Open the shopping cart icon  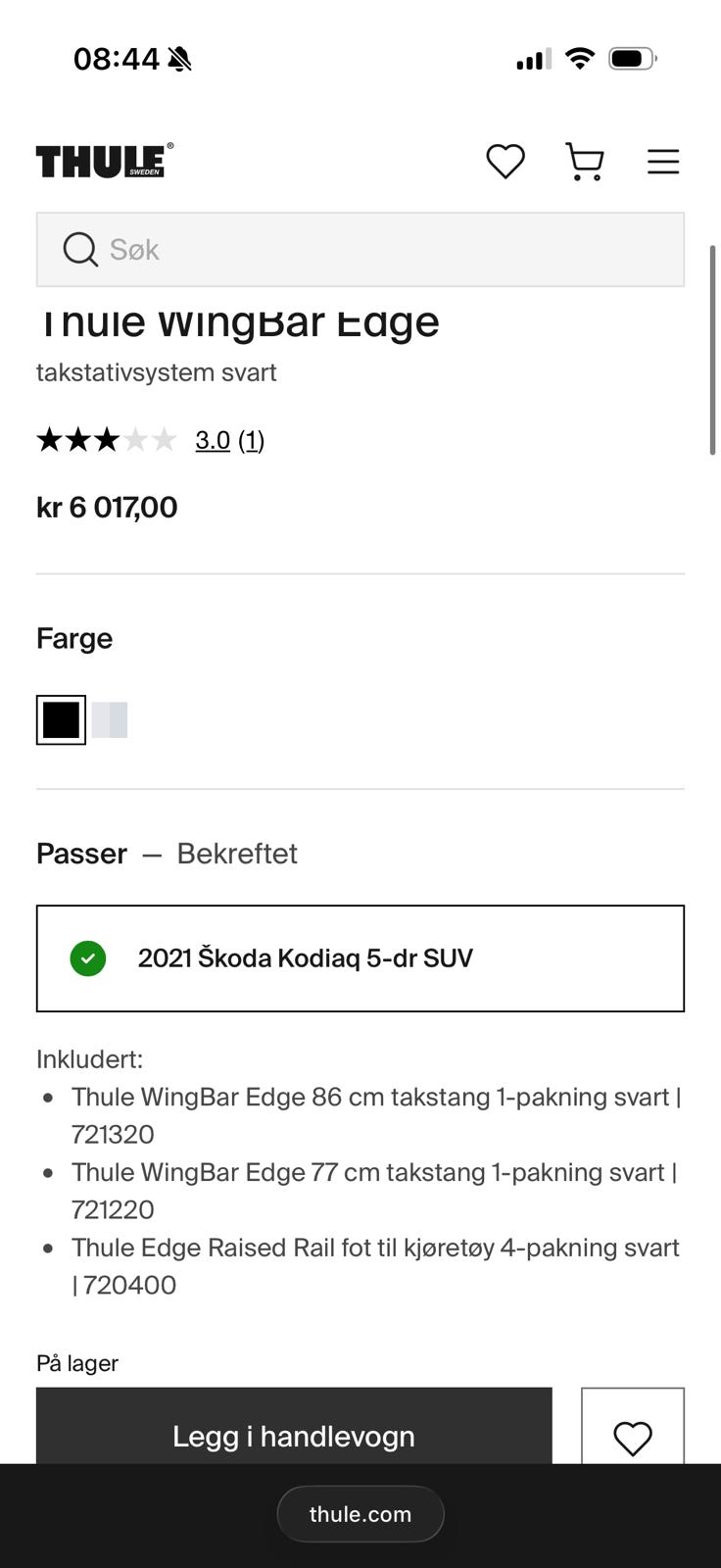(585, 162)
